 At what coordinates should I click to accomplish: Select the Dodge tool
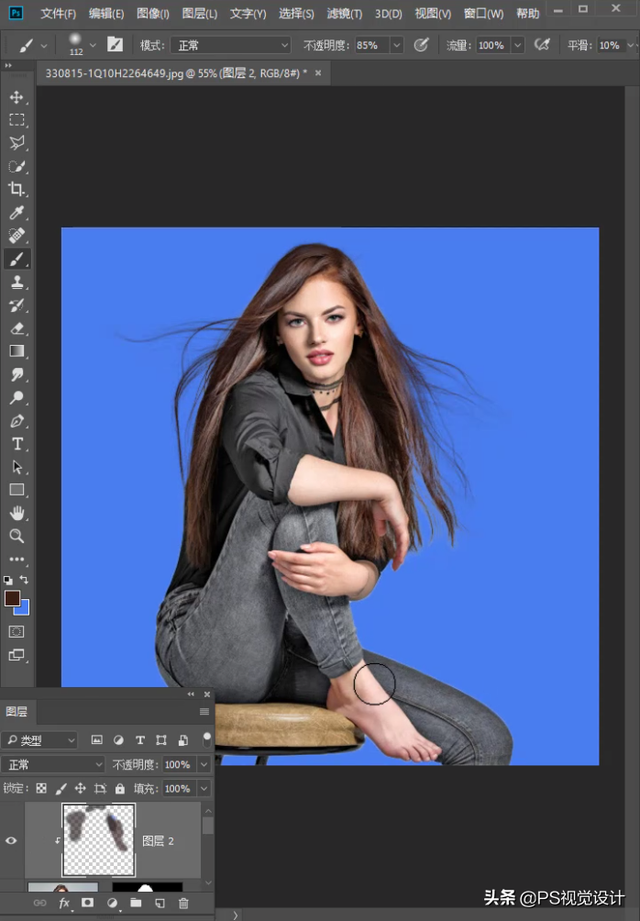click(16, 398)
